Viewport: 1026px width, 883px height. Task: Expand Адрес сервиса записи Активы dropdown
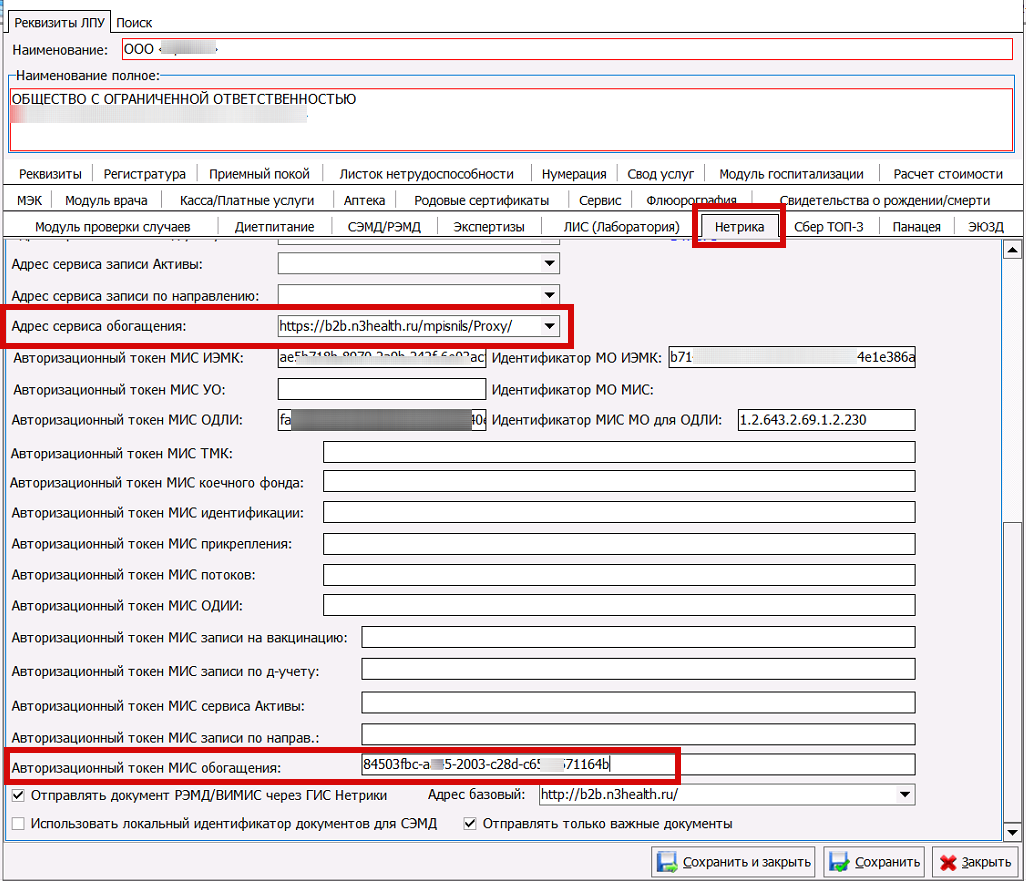(x=550, y=263)
